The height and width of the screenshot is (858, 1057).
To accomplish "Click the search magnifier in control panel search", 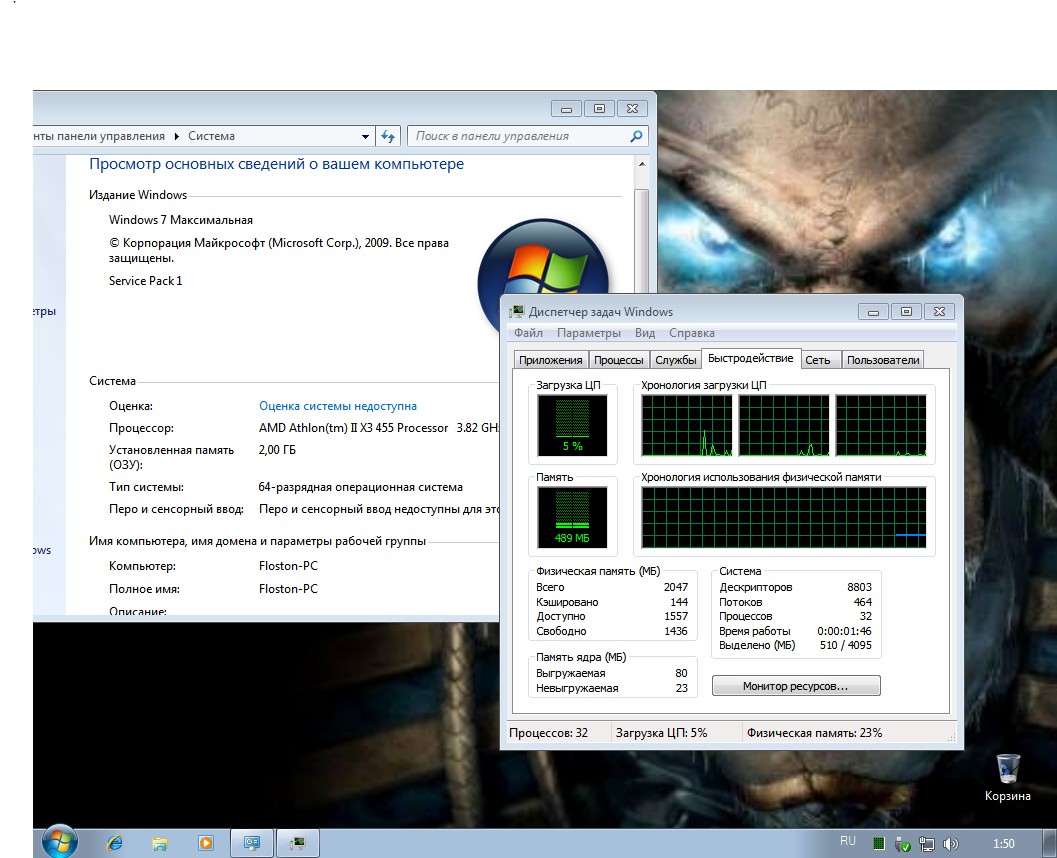I will click(x=636, y=136).
